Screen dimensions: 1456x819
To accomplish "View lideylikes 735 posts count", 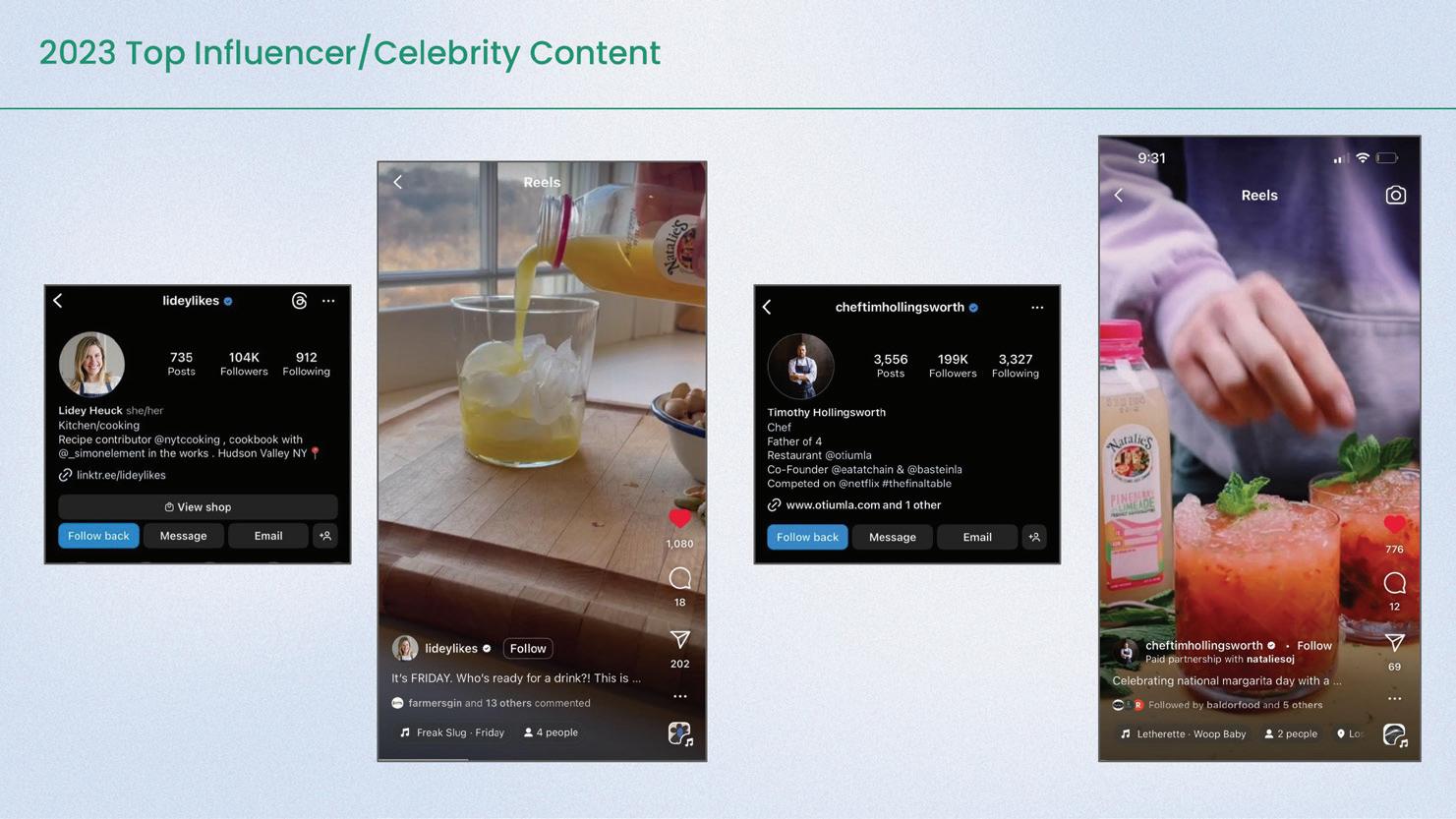I will 181,363.
